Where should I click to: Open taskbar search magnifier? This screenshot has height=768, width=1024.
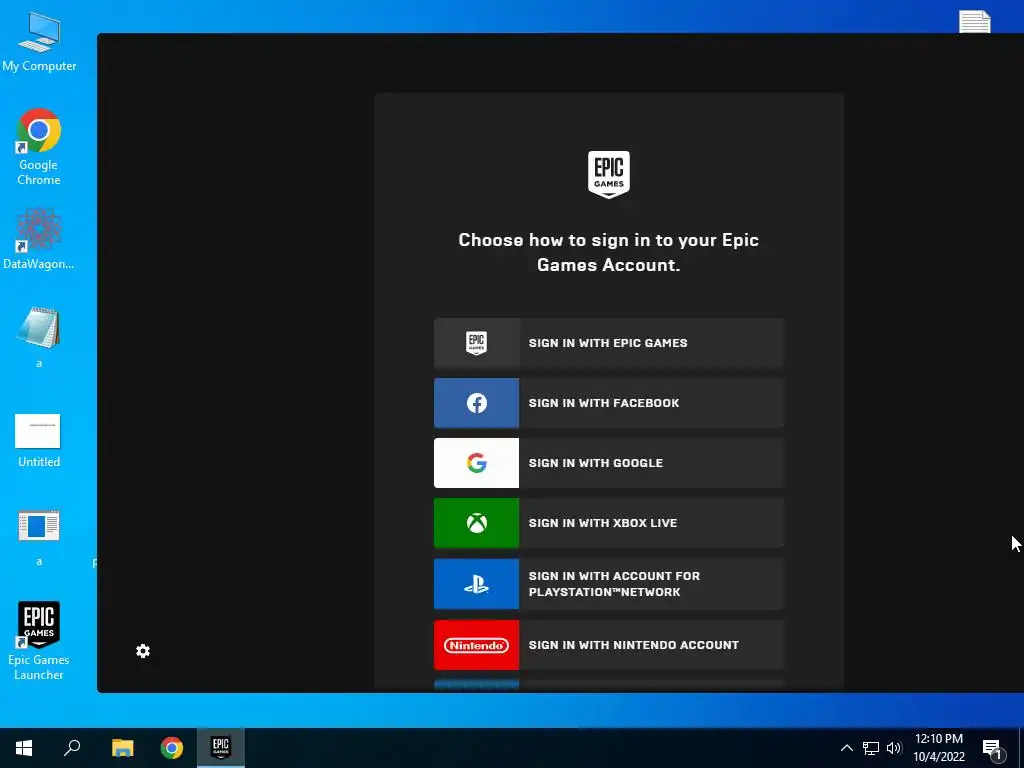point(72,748)
